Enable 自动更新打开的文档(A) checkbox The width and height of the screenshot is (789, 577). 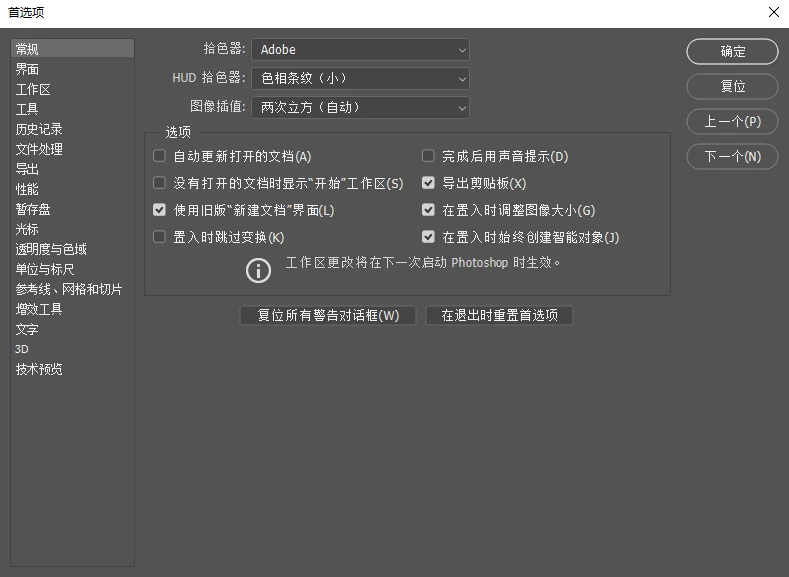[159, 156]
